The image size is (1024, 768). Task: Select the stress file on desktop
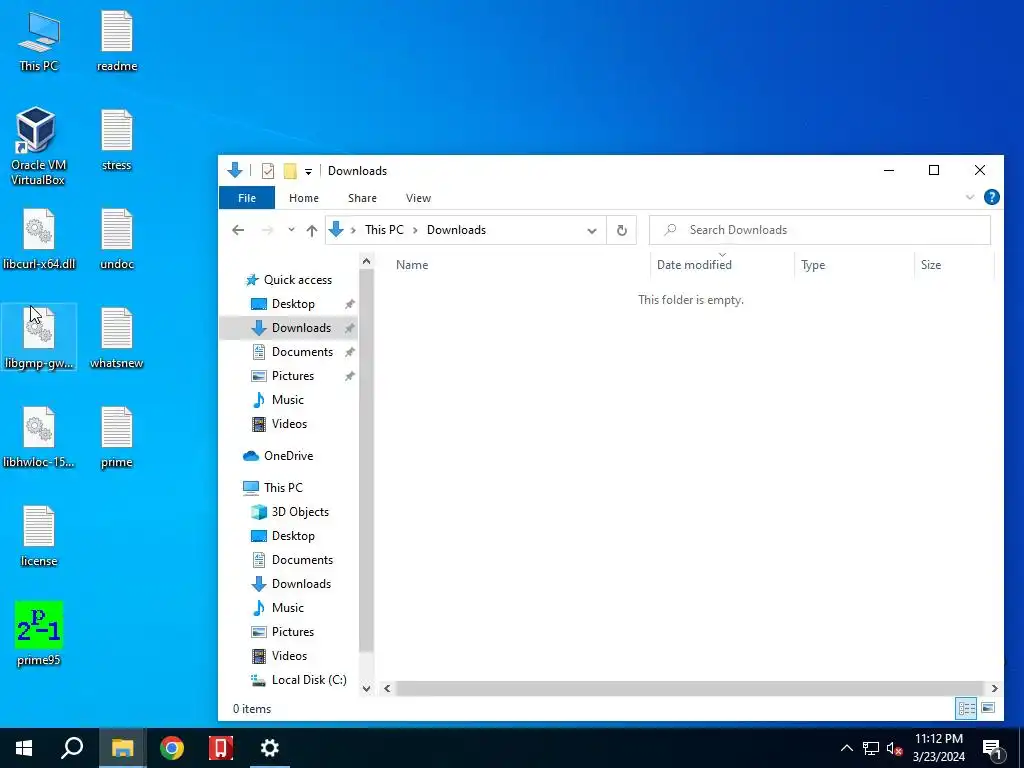117,140
